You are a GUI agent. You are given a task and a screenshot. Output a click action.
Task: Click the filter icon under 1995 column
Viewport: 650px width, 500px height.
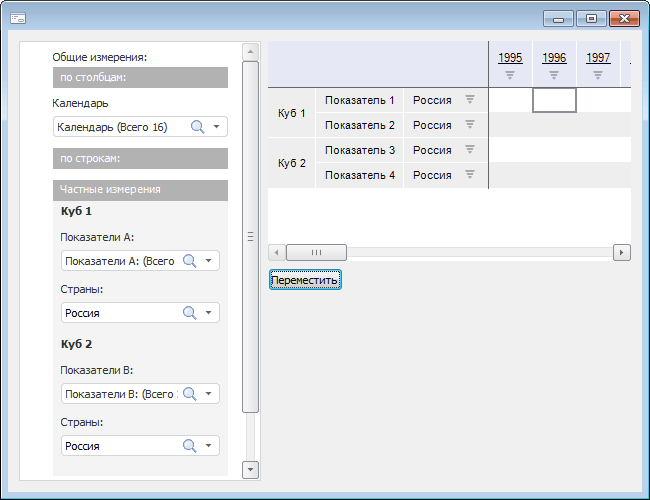[x=510, y=75]
